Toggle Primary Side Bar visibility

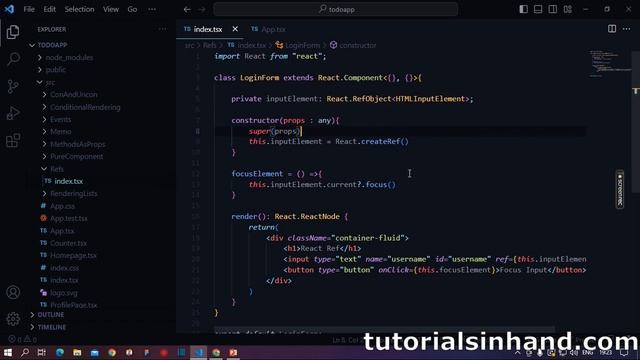pos(523,9)
